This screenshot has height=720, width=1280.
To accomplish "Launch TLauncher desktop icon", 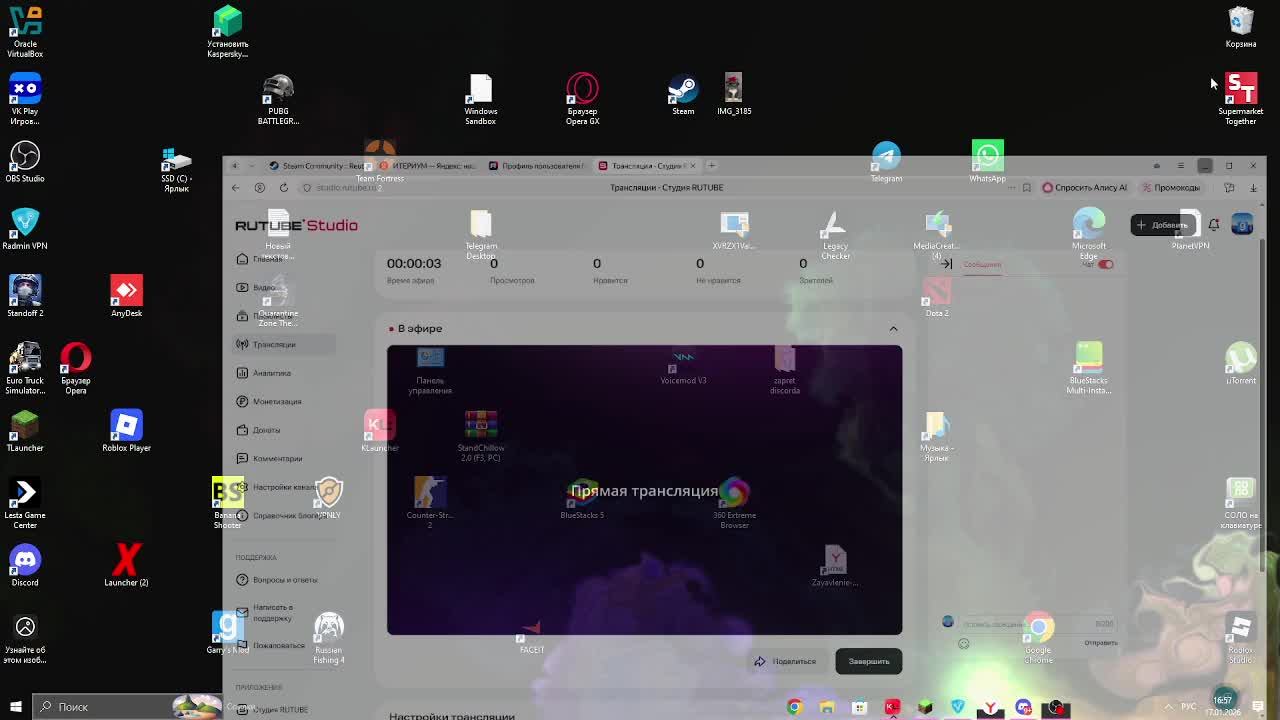I will coord(25,431).
